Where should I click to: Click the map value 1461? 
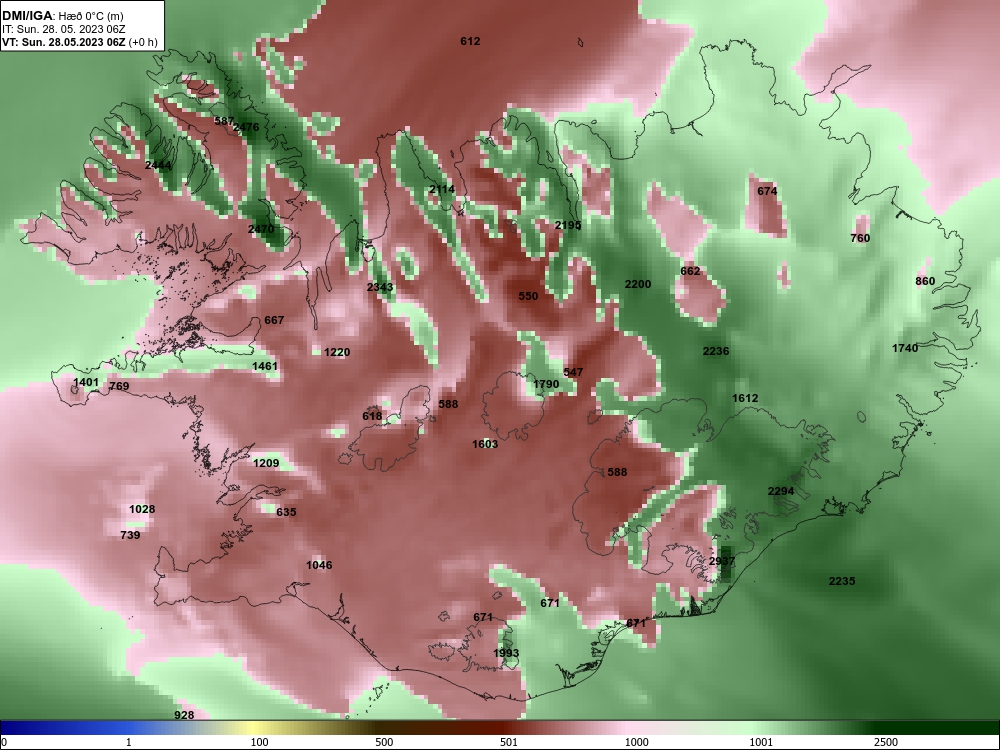point(265,366)
